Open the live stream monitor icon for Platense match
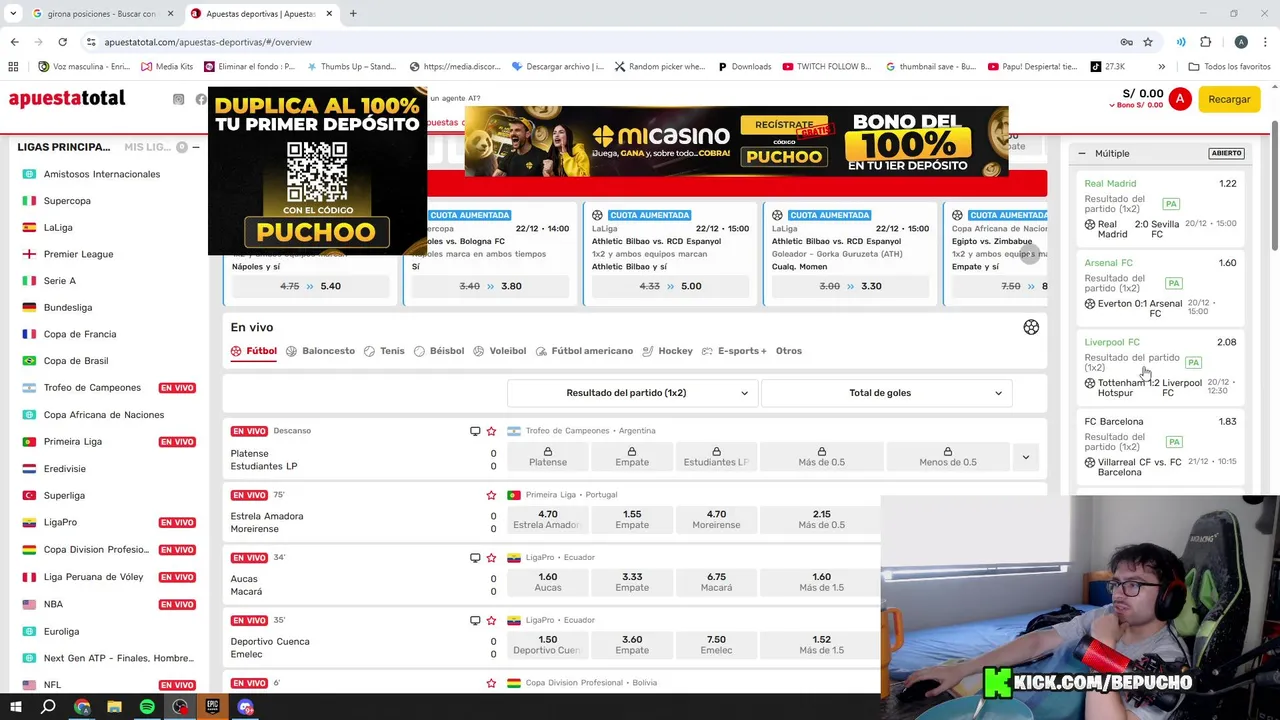The height and width of the screenshot is (720, 1280). tap(475, 431)
